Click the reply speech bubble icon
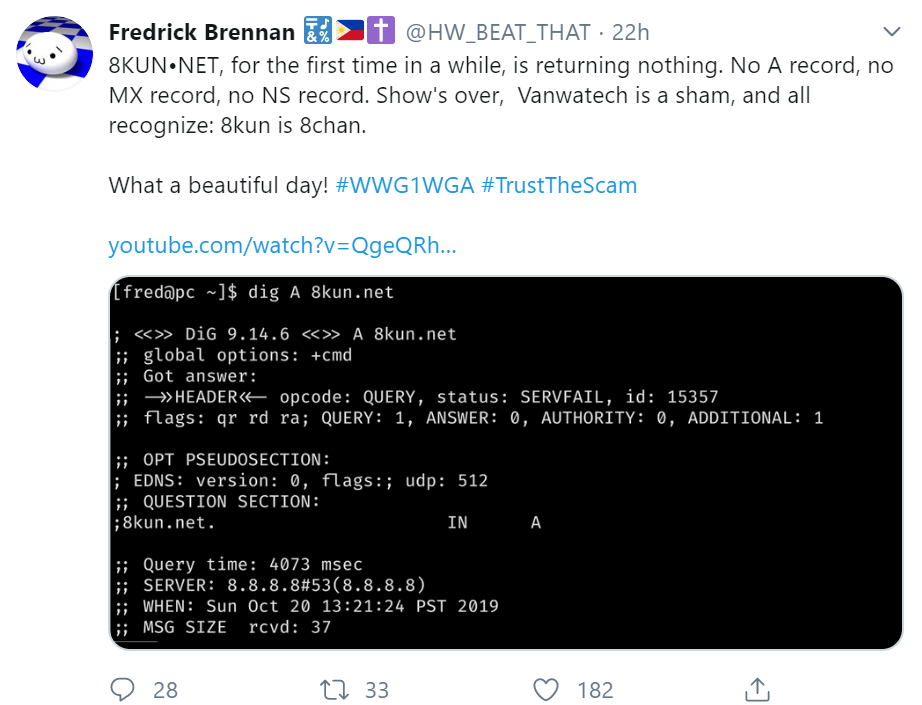Image resolution: width=922 pixels, height=705 pixels. pyautogui.click(x=122, y=689)
